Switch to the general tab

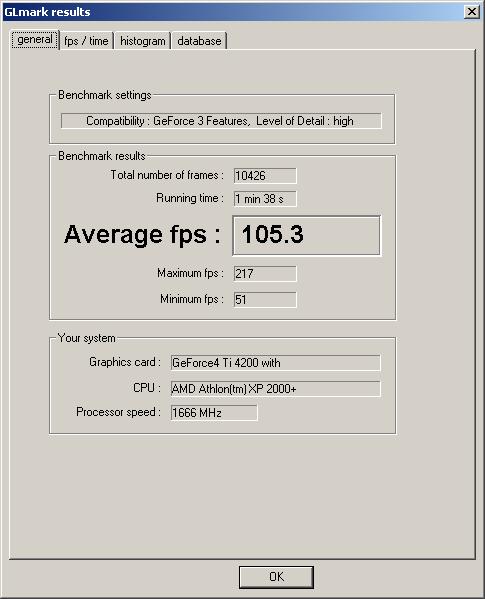pyautogui.click(x=35, y=40)
